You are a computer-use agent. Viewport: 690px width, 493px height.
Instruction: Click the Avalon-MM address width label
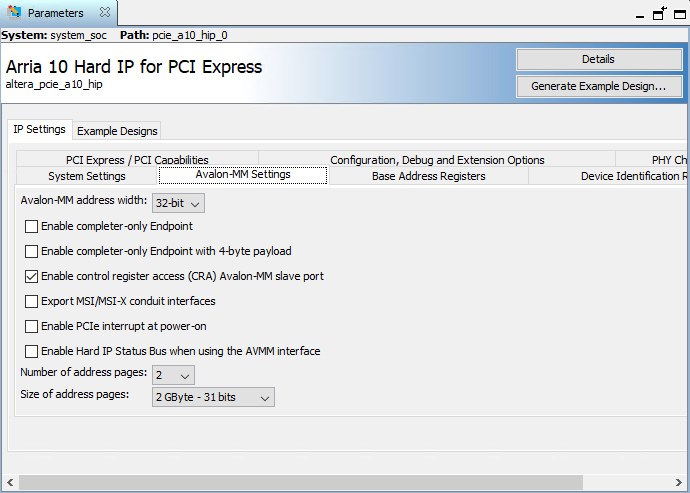pos(84,200)
